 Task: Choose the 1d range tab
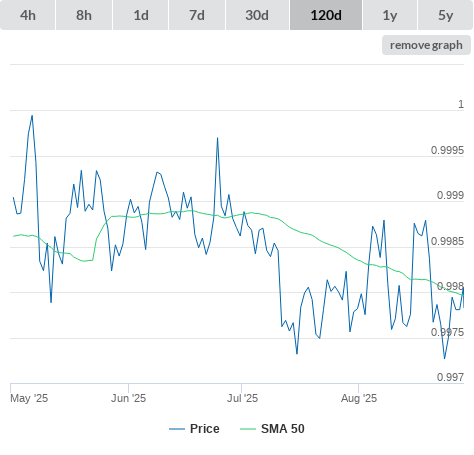(x=141, y=15)
